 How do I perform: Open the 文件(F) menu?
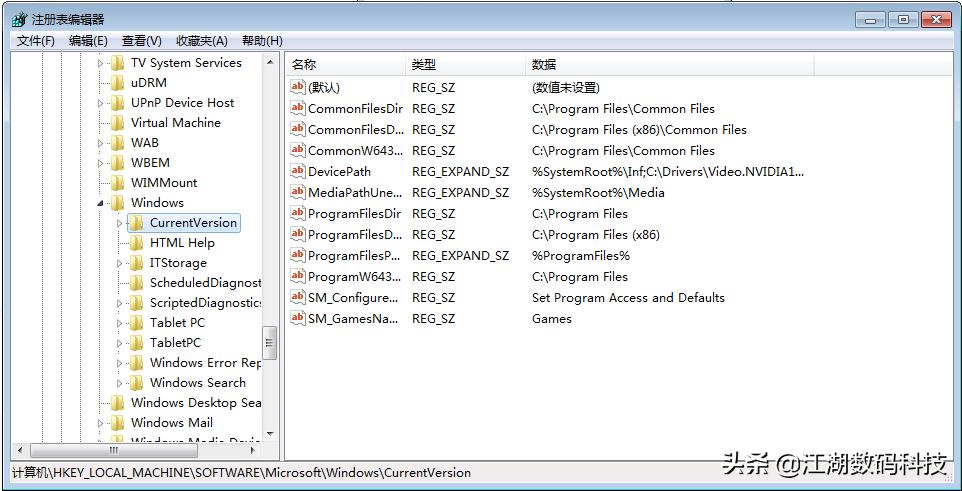click(x=36, y=41)
